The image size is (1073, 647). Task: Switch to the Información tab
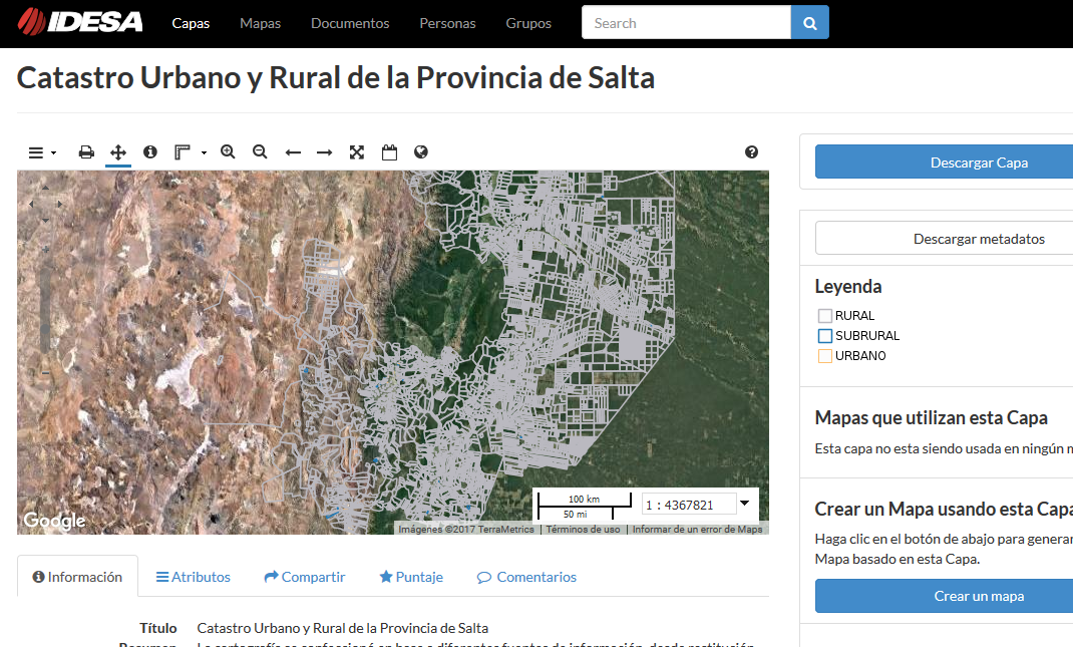pyautogui.click(x=77, y=576)
